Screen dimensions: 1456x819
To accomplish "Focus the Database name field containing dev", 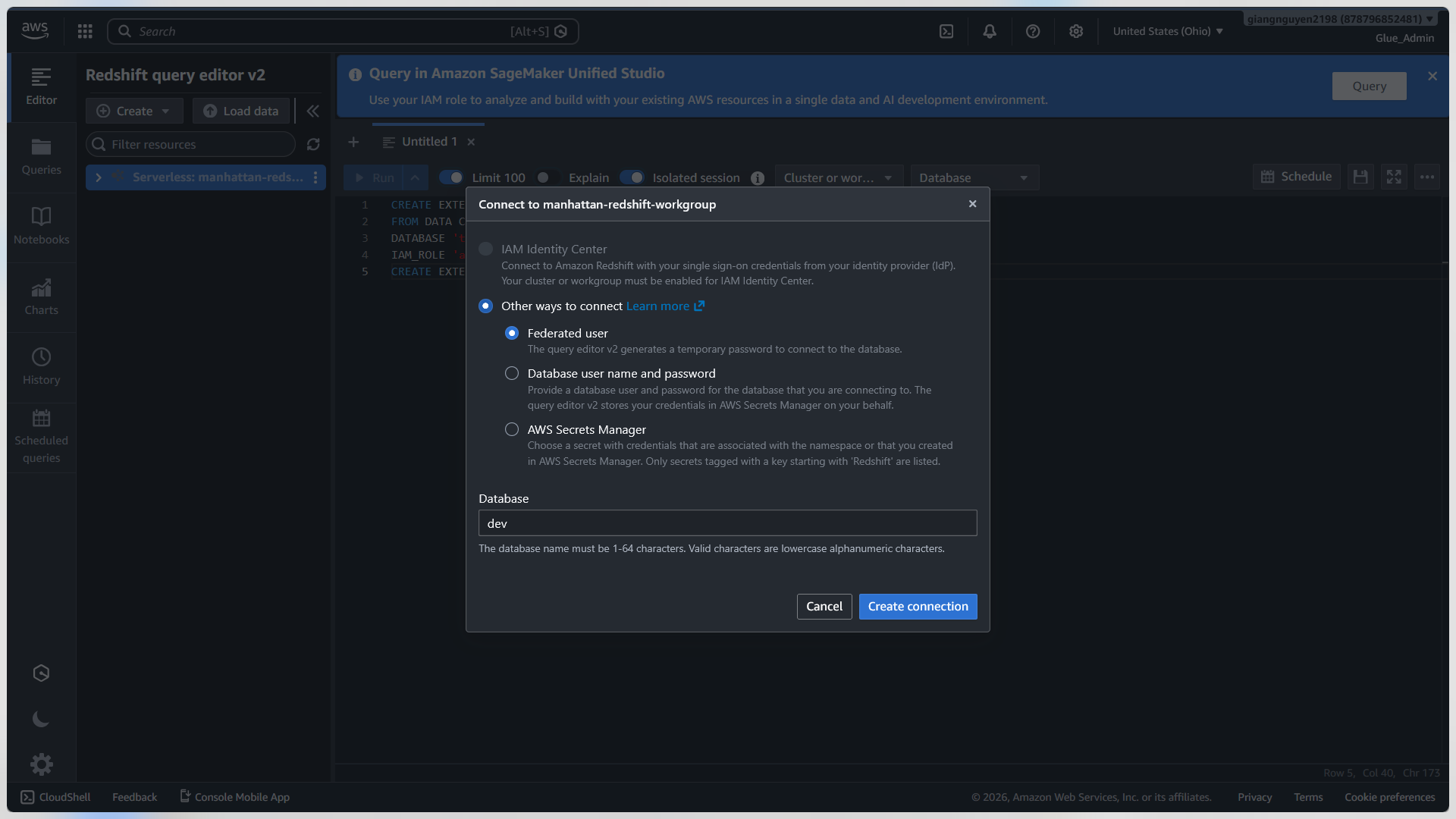I will tap(728, 523).
